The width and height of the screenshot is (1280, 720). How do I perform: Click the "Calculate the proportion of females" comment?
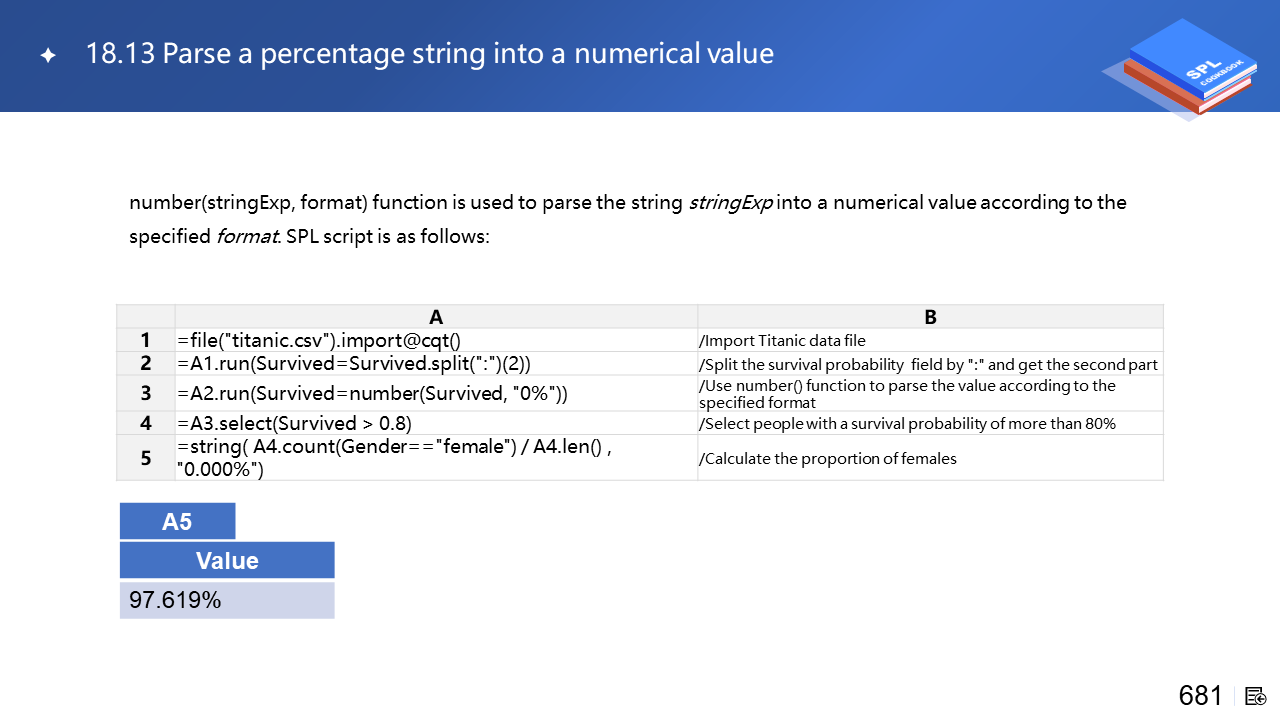coord(828,459)
